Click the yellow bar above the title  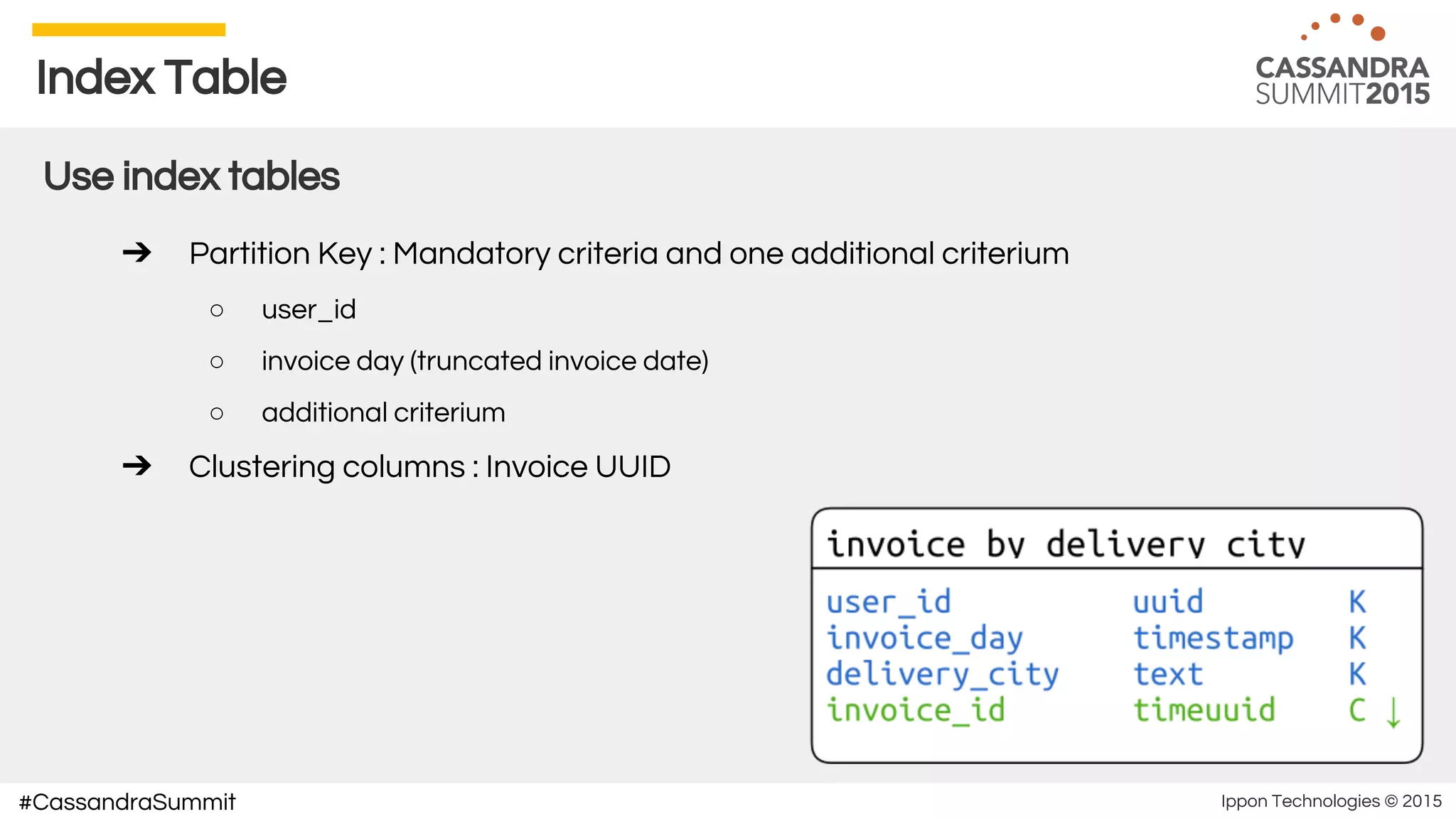pos(129,29)
